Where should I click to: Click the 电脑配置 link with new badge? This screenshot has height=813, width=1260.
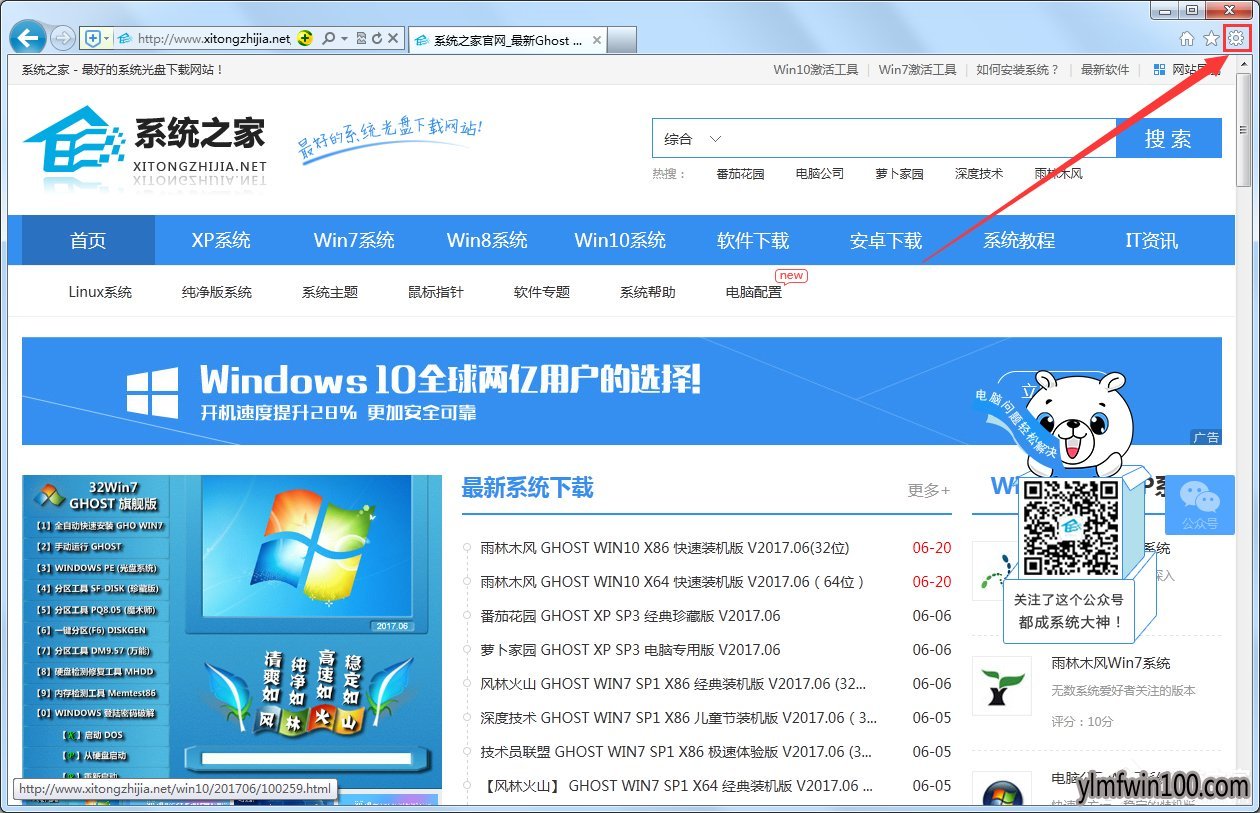pos(754,292)
